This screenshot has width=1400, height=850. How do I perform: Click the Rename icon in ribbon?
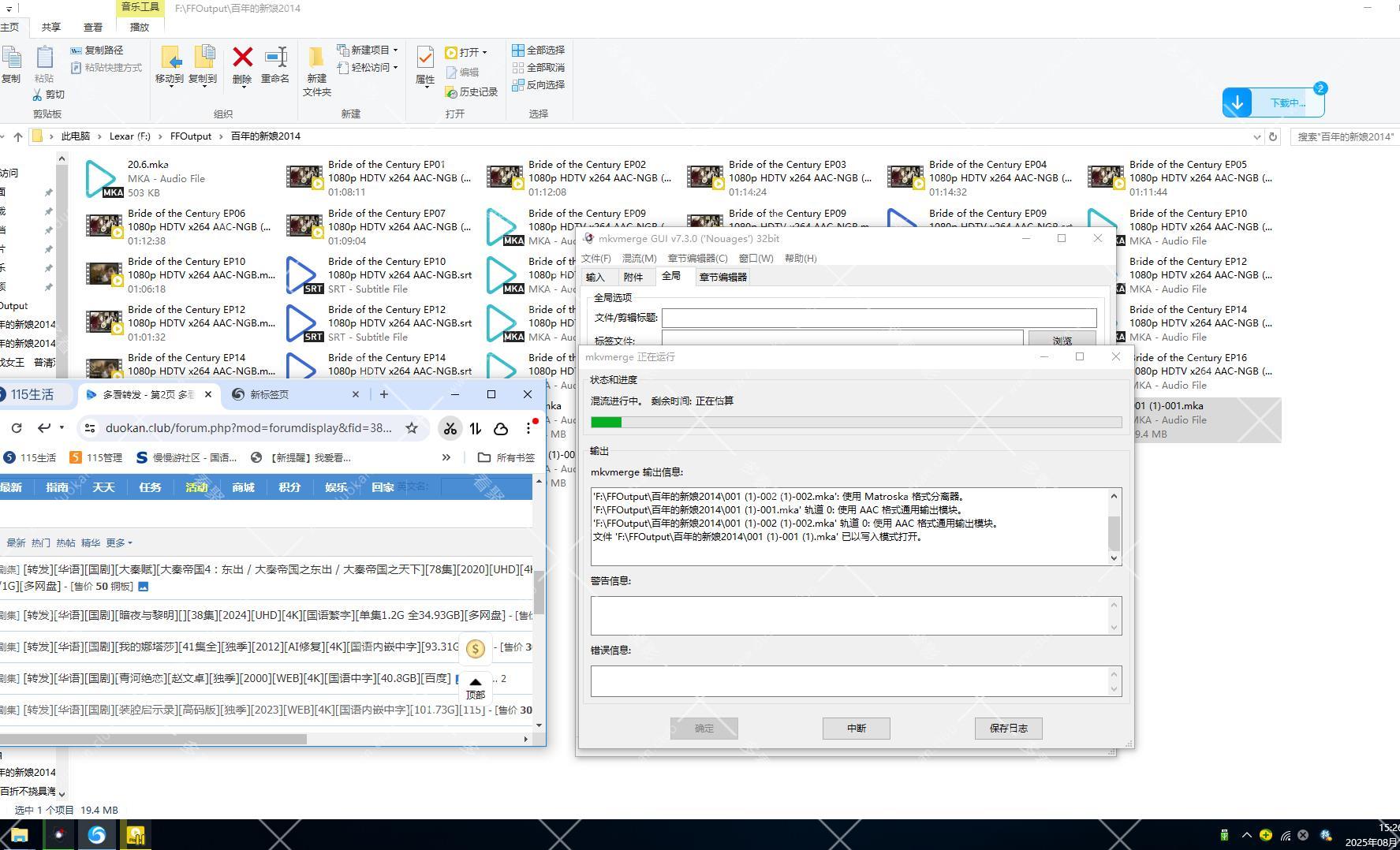tap(275, 58)
